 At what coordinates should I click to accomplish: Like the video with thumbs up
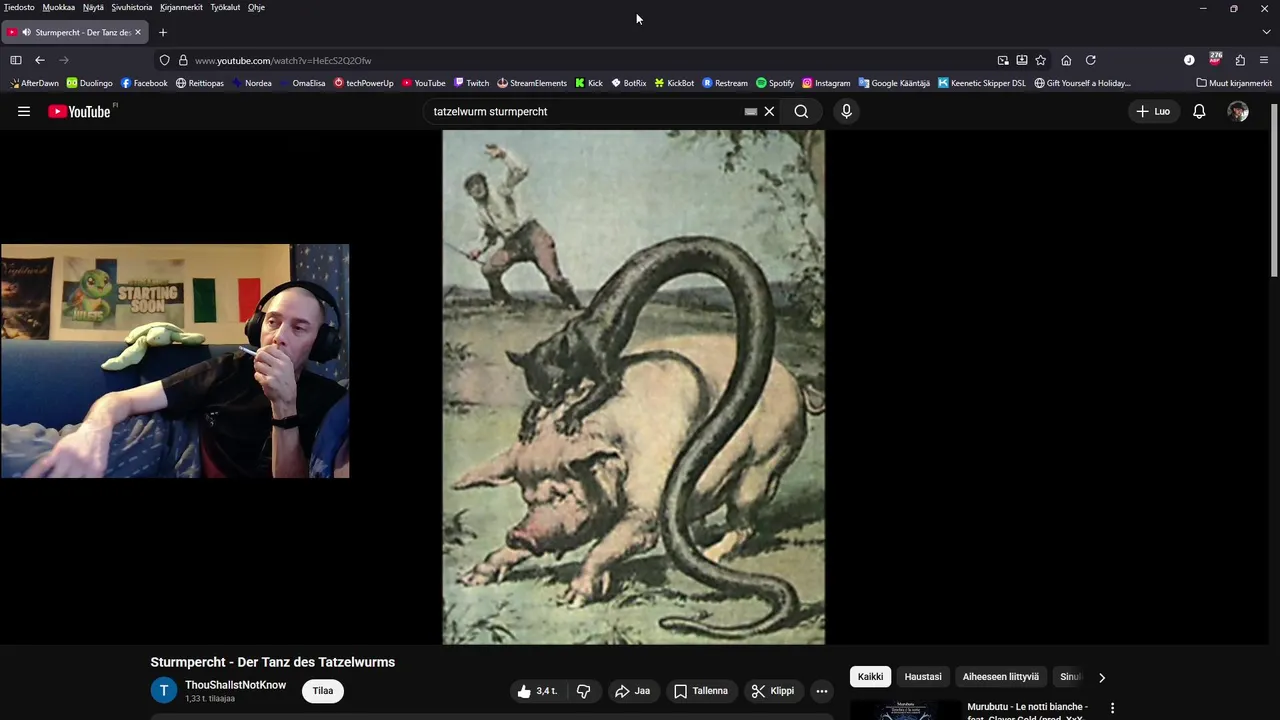pos(537,691)
